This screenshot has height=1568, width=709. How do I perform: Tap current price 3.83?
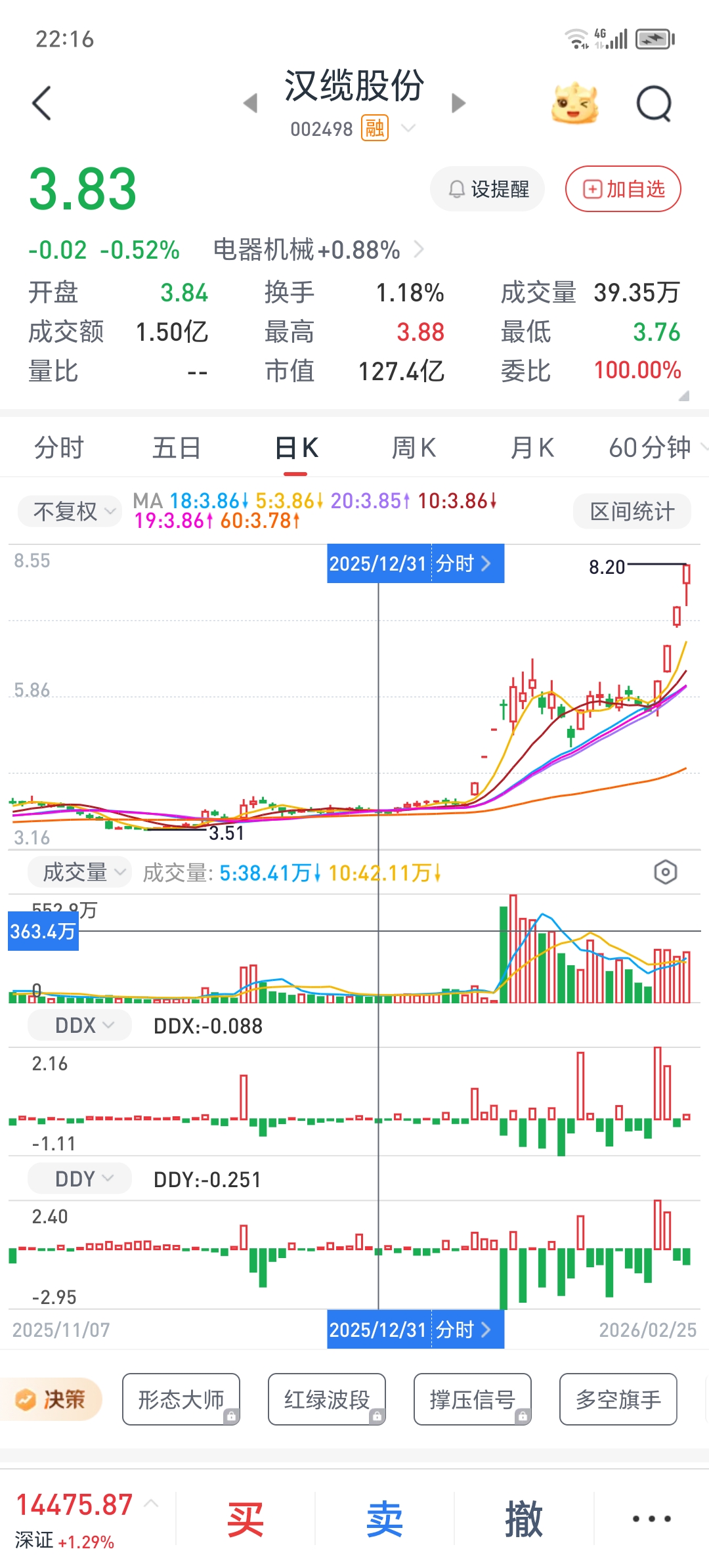pyautogui.click(x=83, y=189)
